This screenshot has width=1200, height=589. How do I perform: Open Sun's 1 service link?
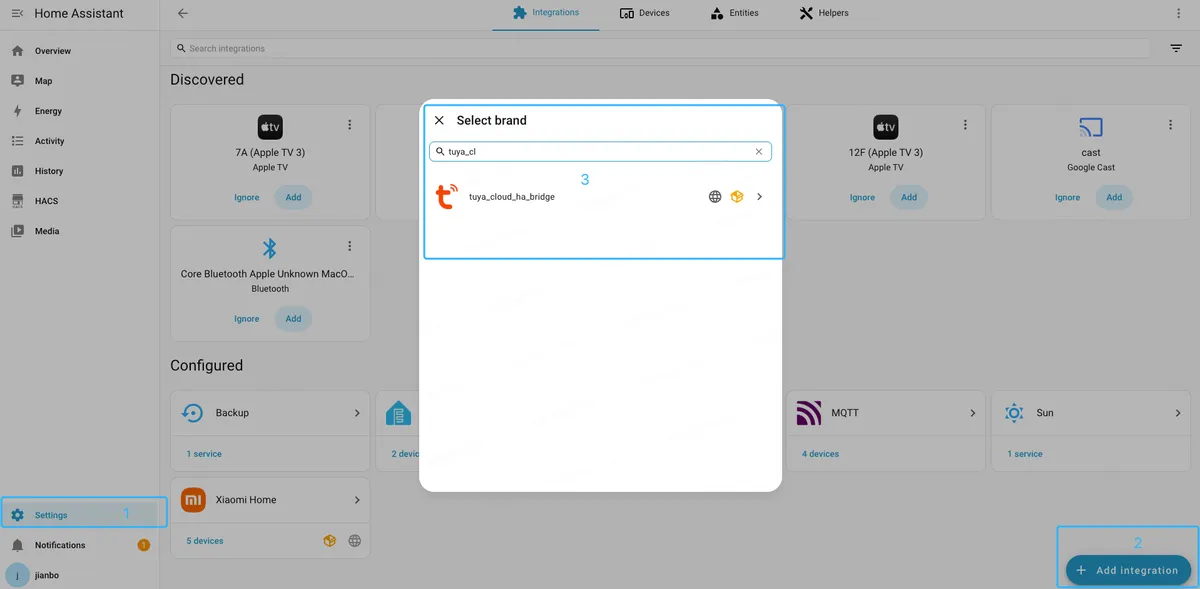click(x=1025, y=454)
